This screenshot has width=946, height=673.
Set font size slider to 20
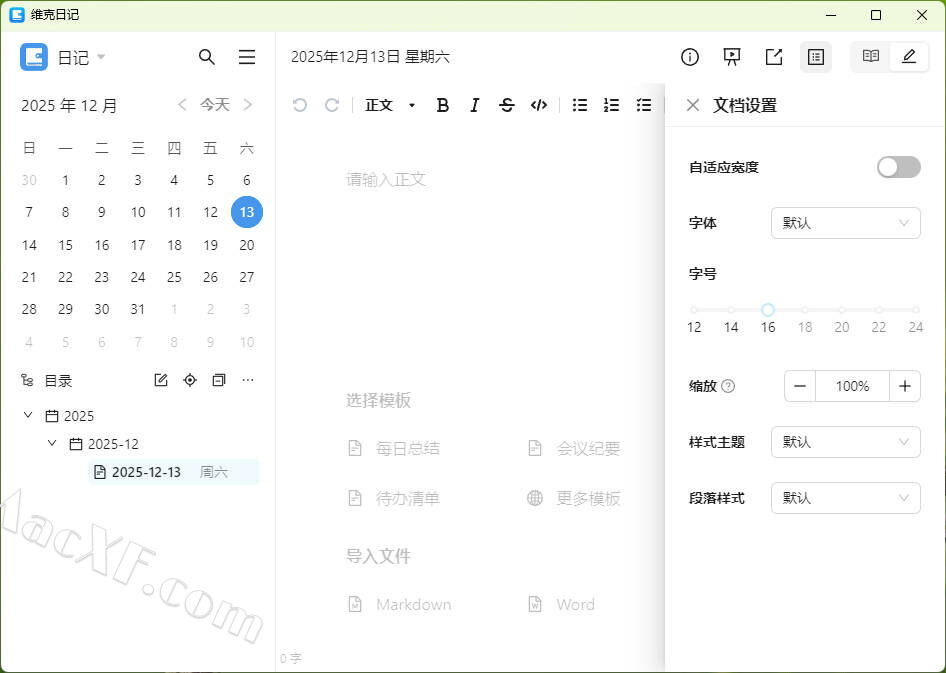click(x=842, y=310)
